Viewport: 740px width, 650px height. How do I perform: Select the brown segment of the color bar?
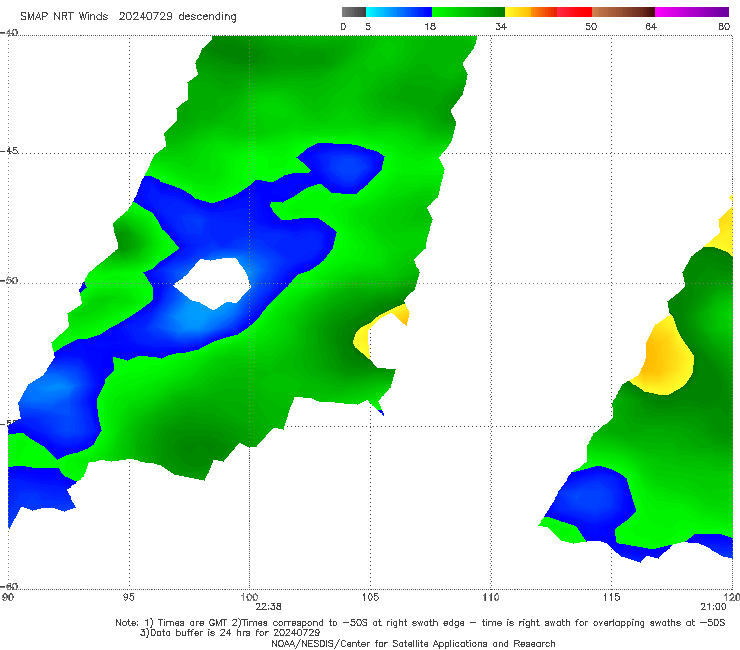623,12
